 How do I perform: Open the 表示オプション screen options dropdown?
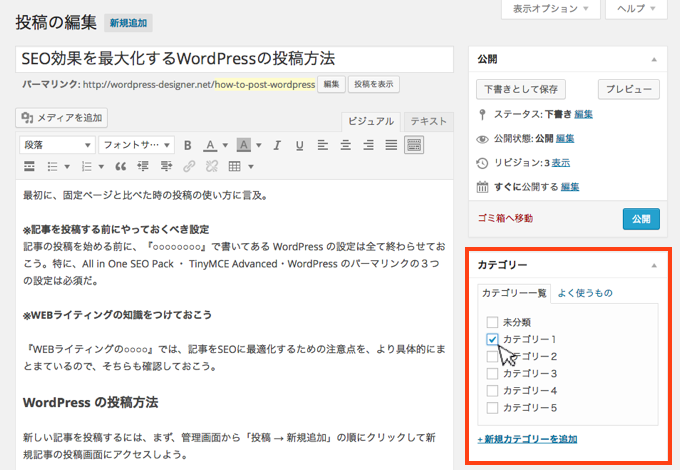click(x=551, y=9)
